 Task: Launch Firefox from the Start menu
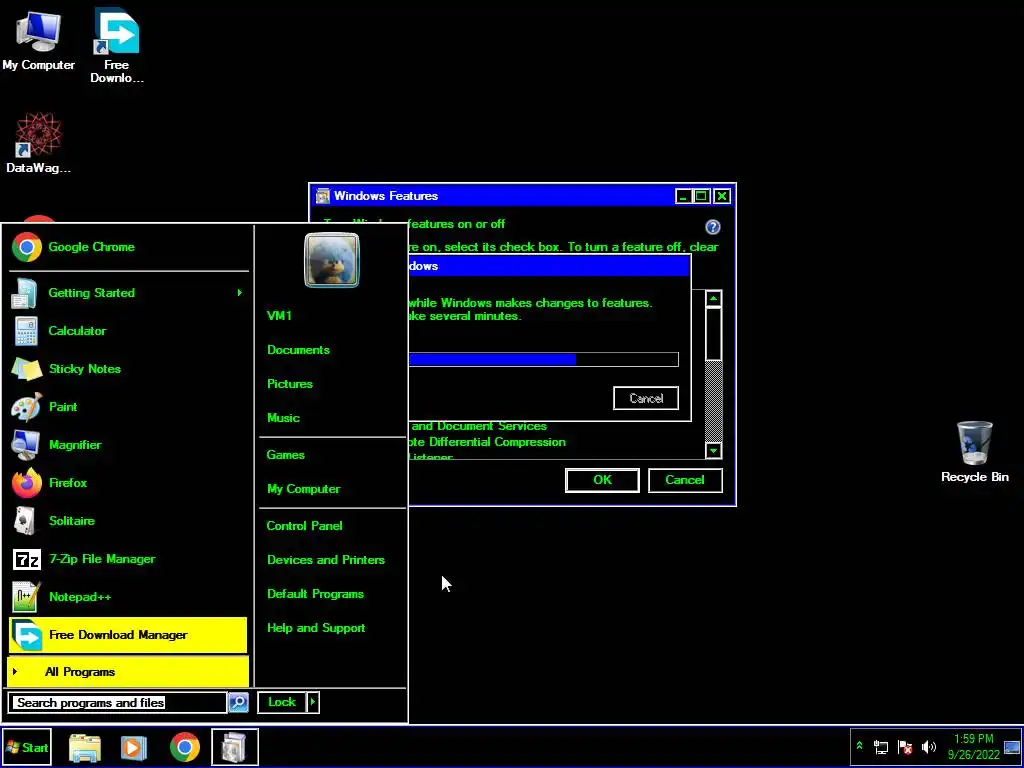point(129,483)
